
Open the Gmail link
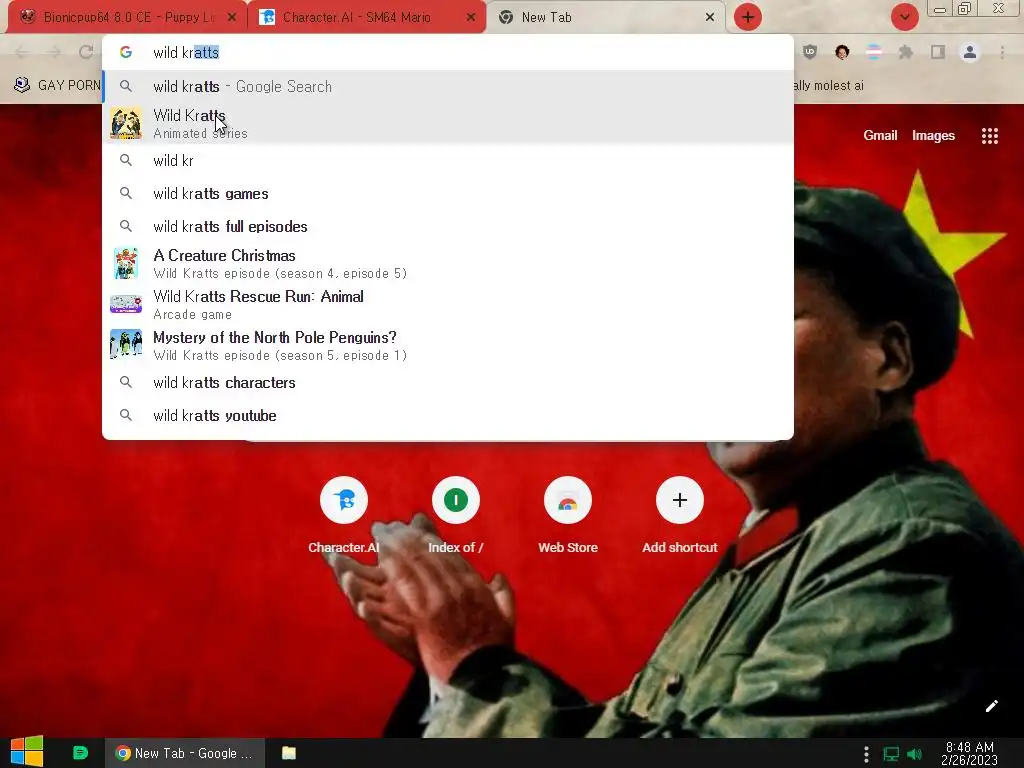coord(880,135)
